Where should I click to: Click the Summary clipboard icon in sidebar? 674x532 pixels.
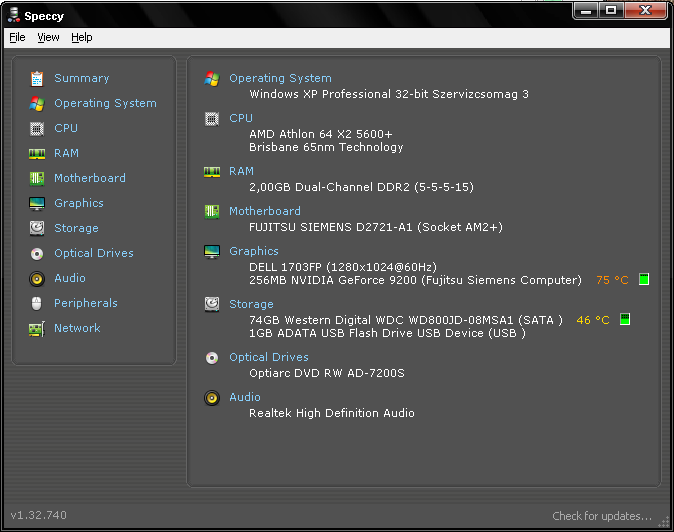pyautogui.click(x=37, y=78)
